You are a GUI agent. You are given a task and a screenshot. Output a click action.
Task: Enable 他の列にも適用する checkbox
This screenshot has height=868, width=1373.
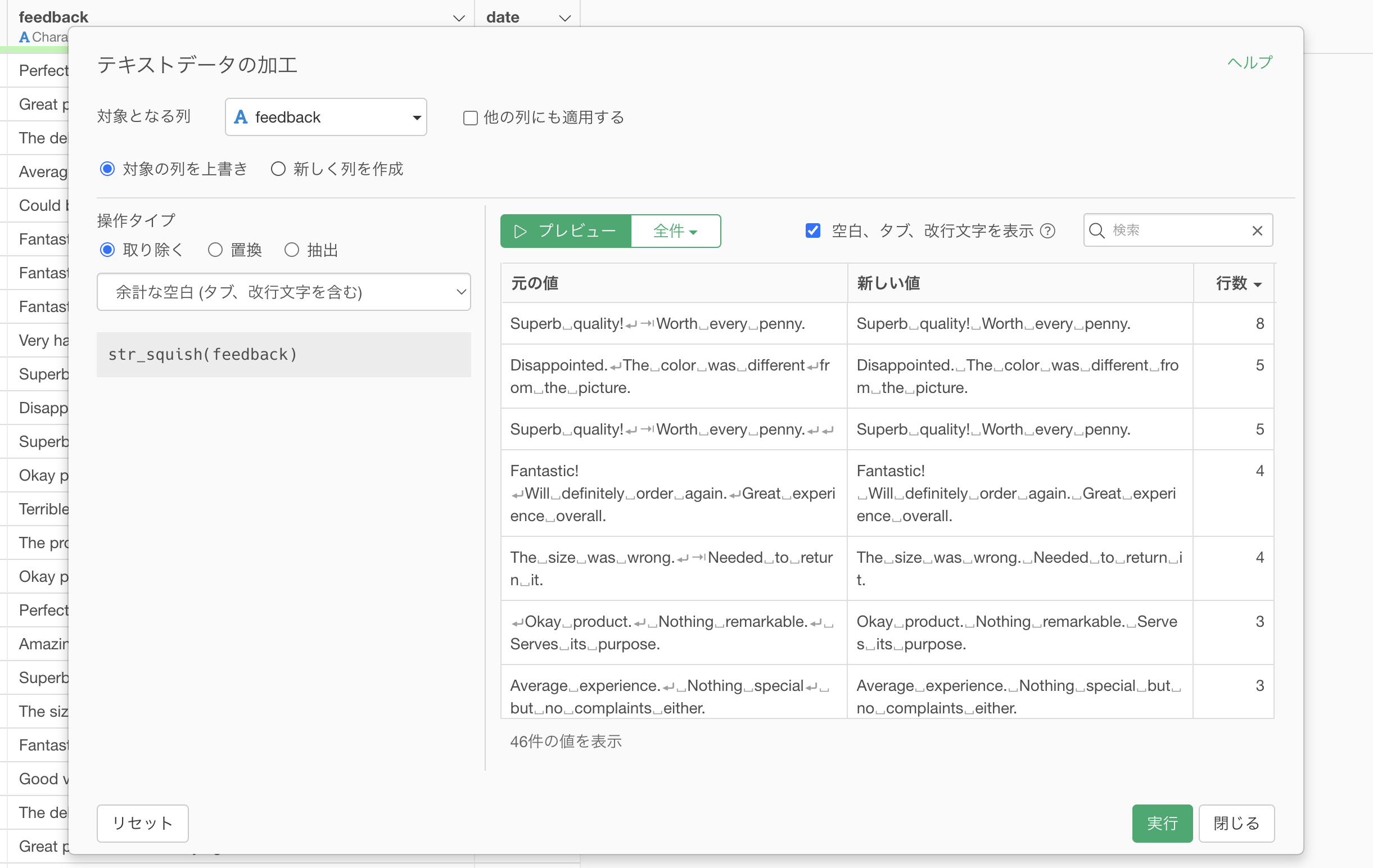point(470,118)
